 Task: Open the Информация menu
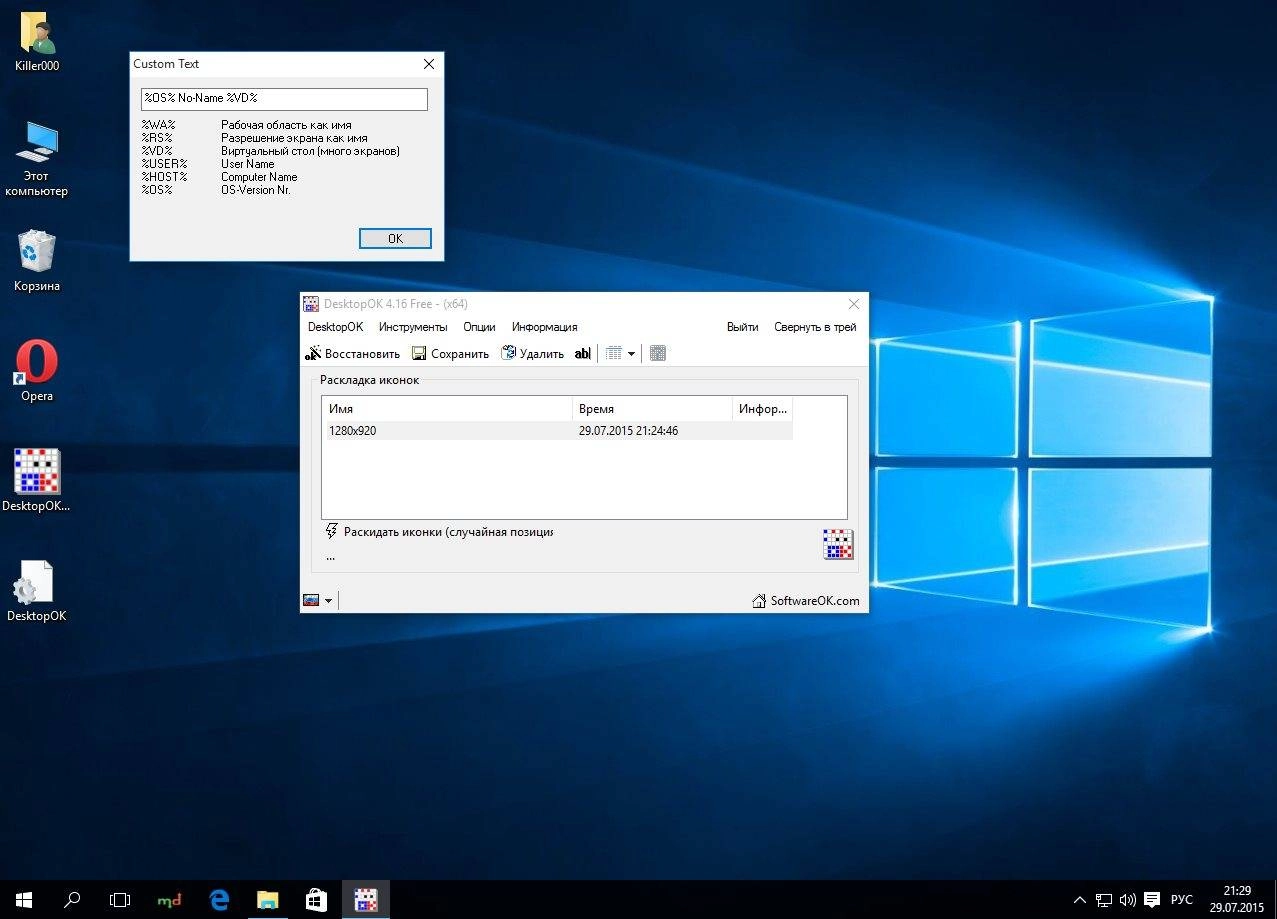point(544,327)
